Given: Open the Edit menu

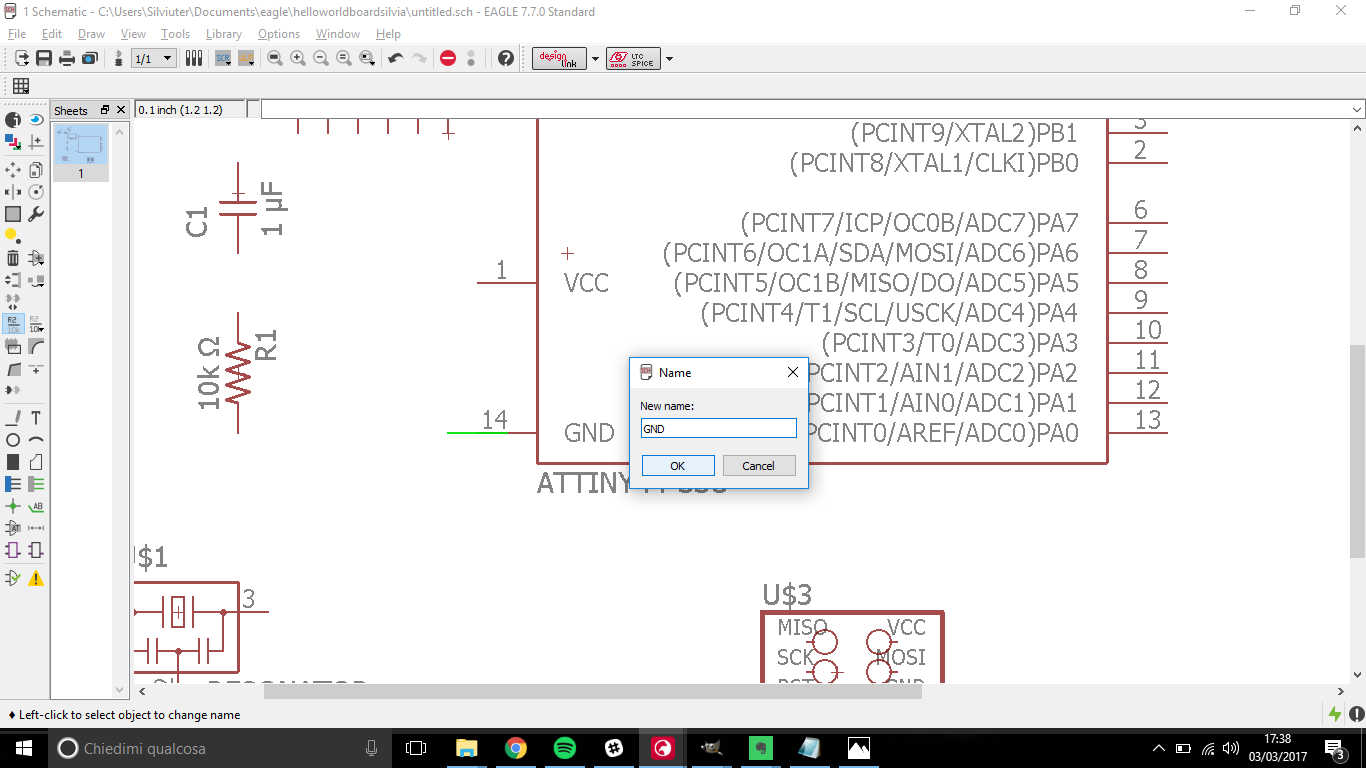Looking at the screenshot, I should 52,34.
